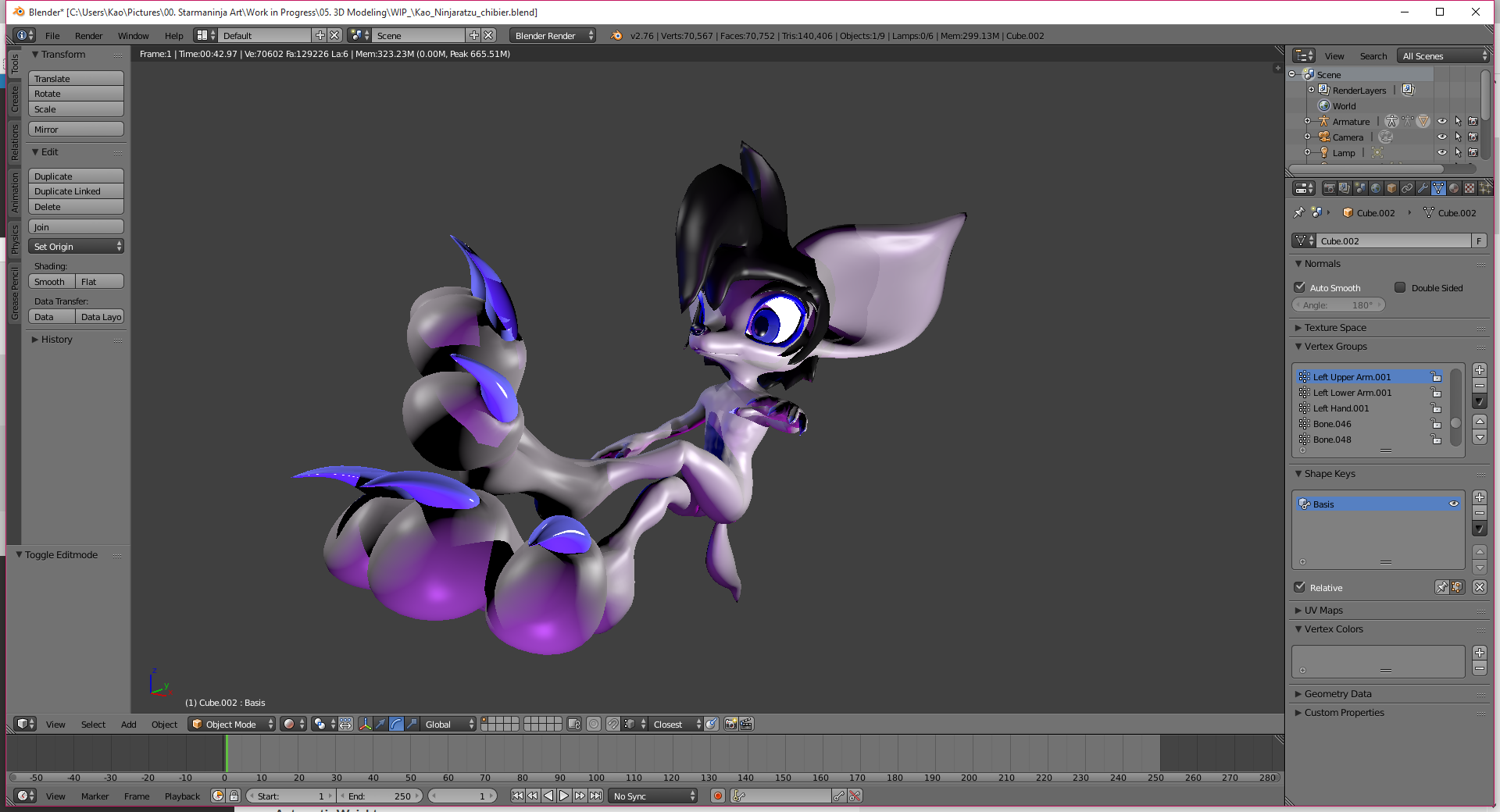
Task: Open the Global transform orientation dropdown
Action: point(448,724)
